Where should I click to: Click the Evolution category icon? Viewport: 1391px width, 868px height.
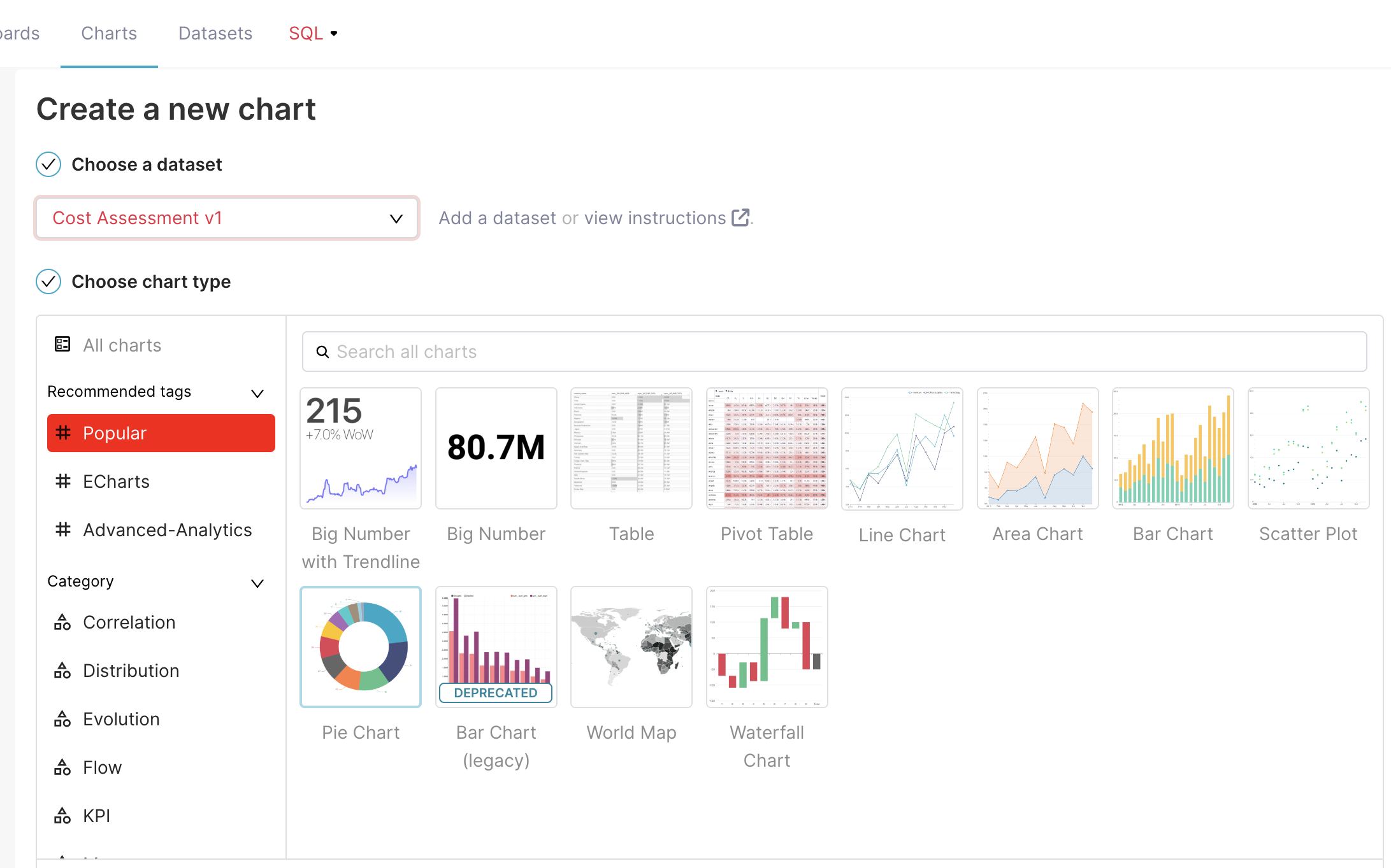pos(62,719)
